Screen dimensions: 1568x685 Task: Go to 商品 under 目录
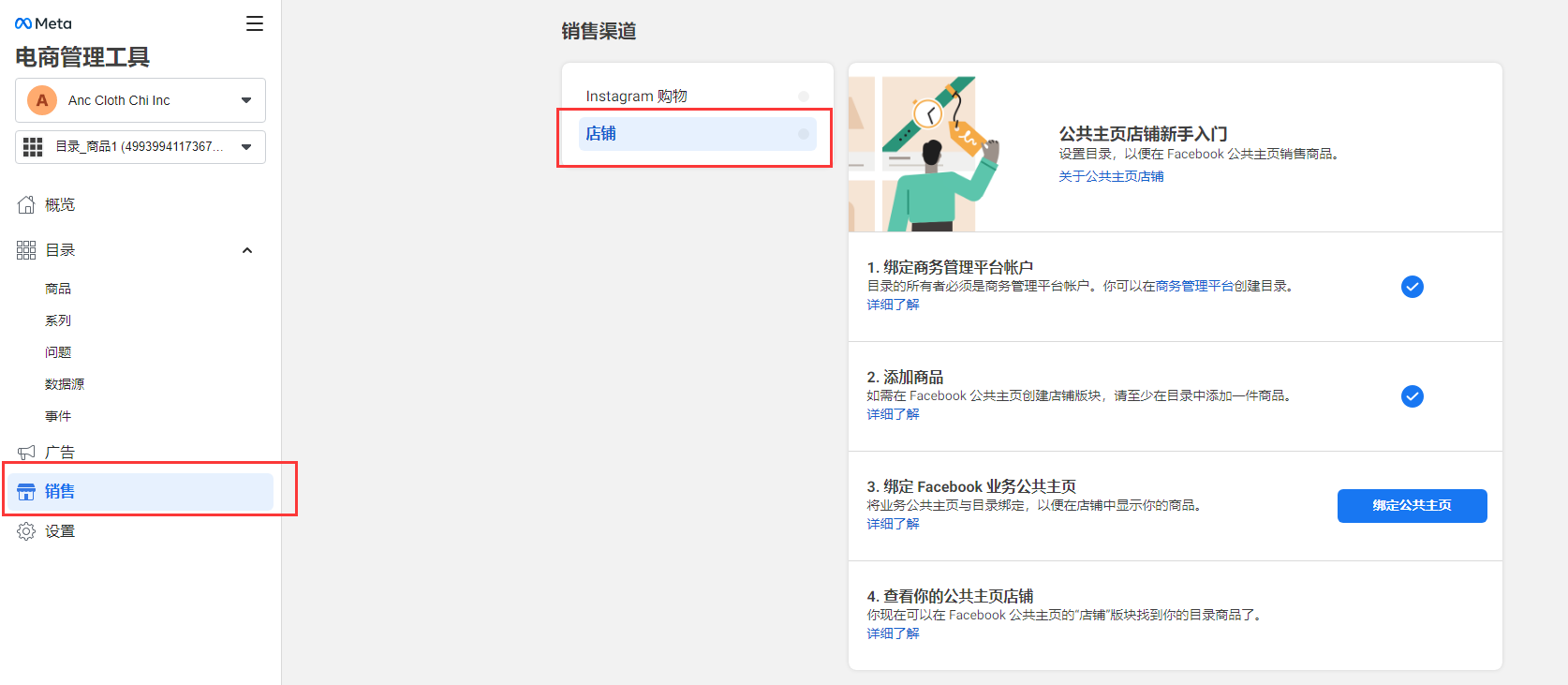(x=58, y=289)
